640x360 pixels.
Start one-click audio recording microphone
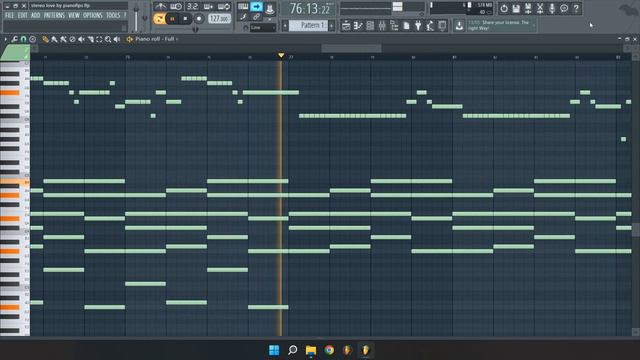[x=552, y=8]
